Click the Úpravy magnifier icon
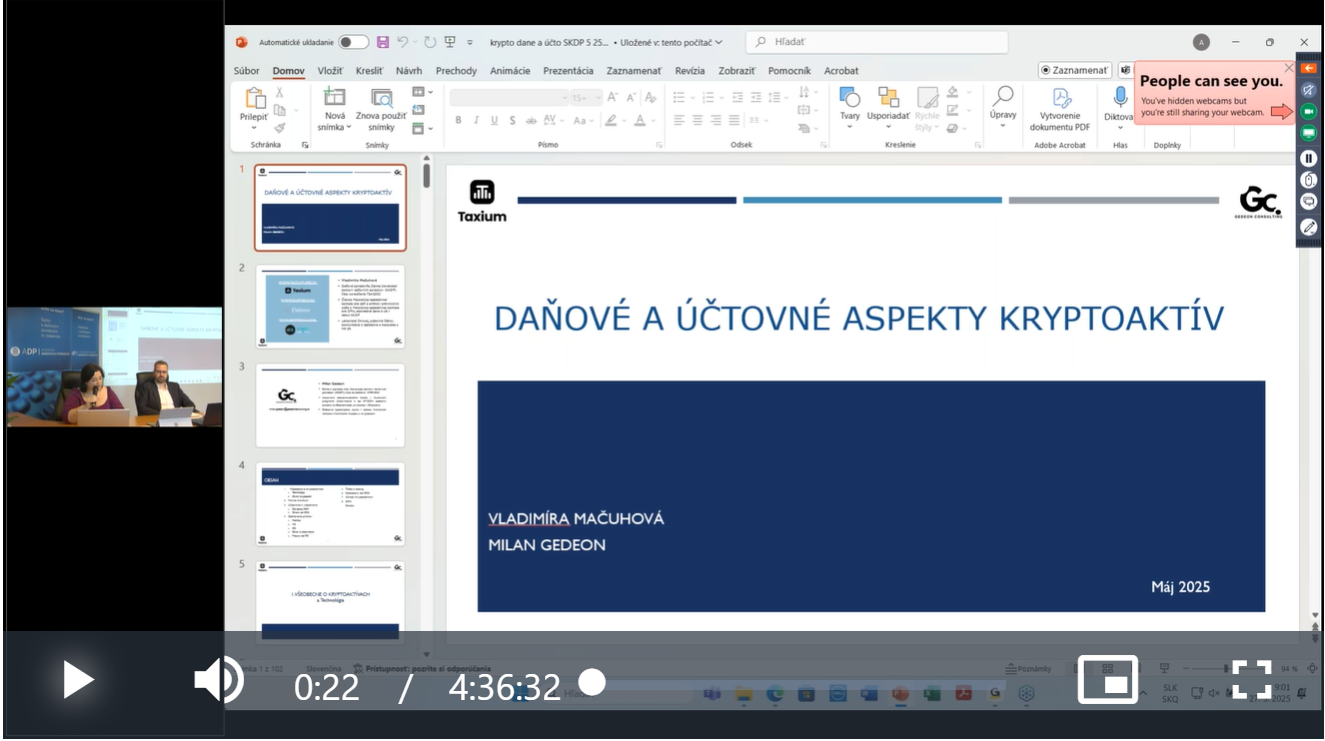 [1003, 96]
